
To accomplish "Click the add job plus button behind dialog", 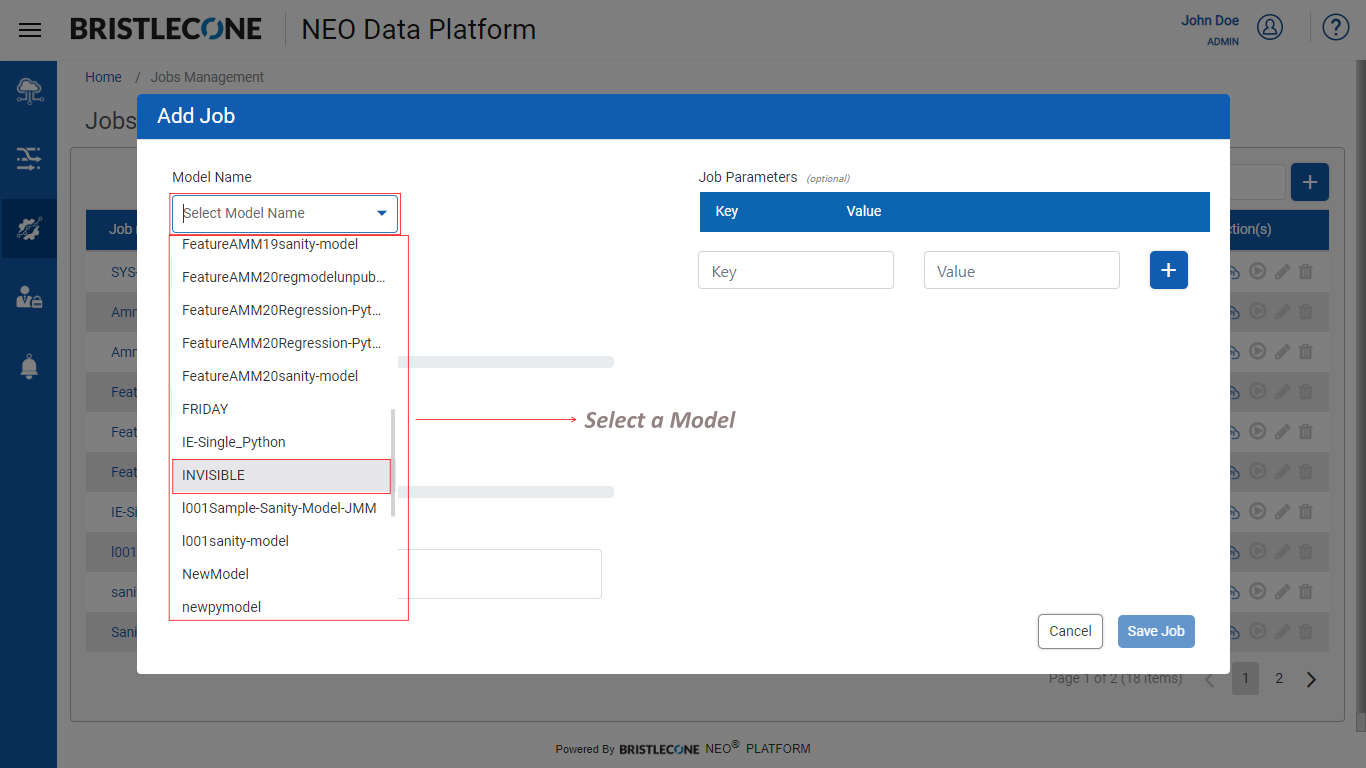I will tap(1310, 182).
